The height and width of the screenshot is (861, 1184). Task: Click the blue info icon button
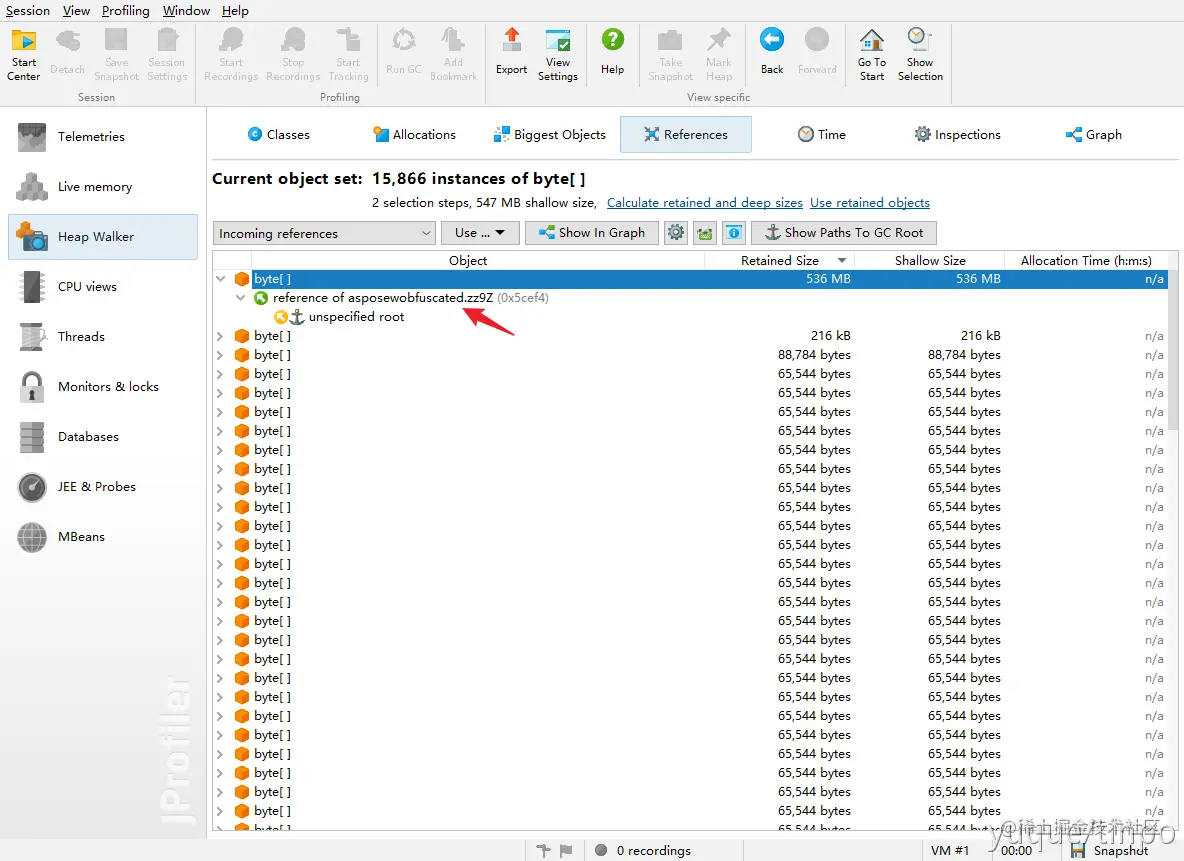pos(734,233)
